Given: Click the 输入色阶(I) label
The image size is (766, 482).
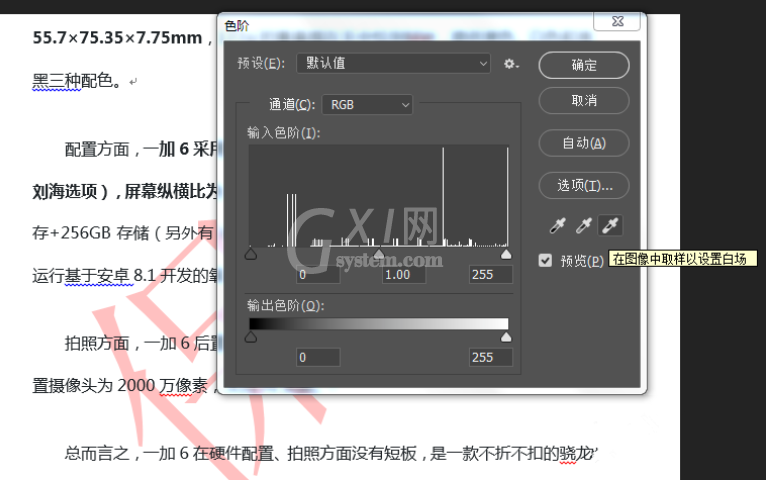Looking at the screenshot, I should coord(283,132).
